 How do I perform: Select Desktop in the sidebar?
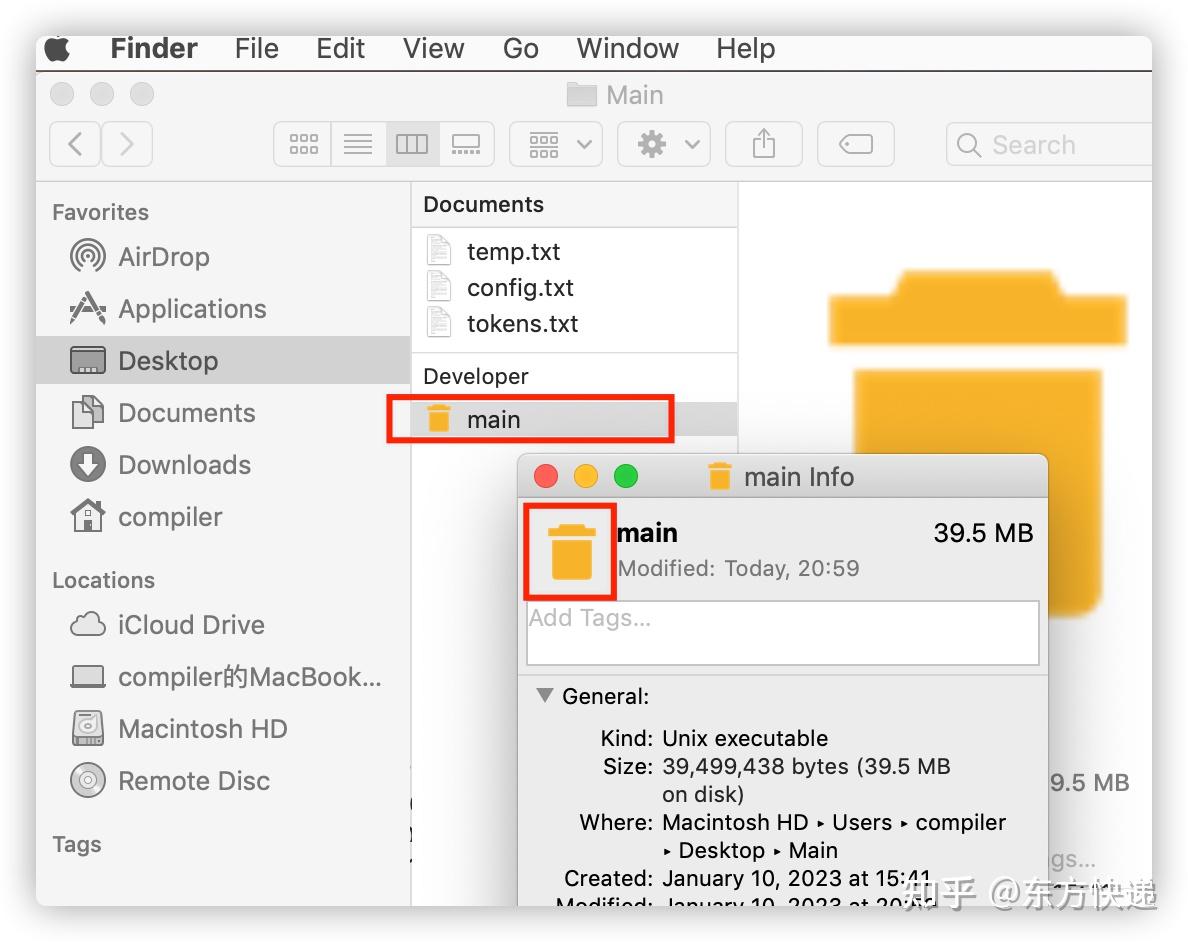[x=224, y=361]
